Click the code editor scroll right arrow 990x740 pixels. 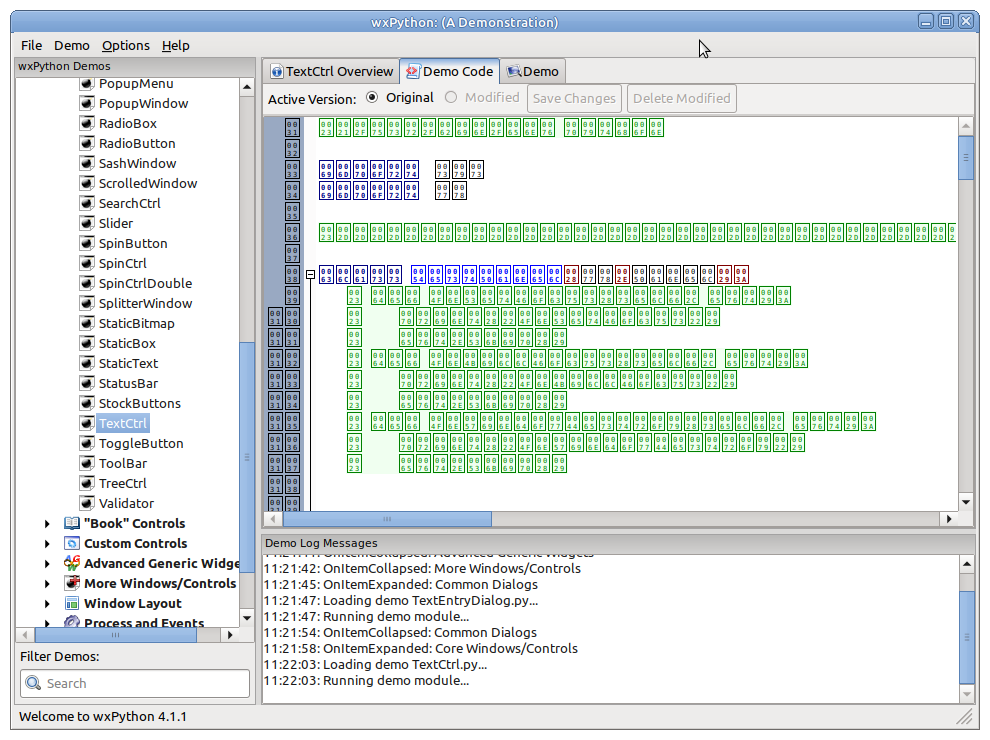point(948,519)
